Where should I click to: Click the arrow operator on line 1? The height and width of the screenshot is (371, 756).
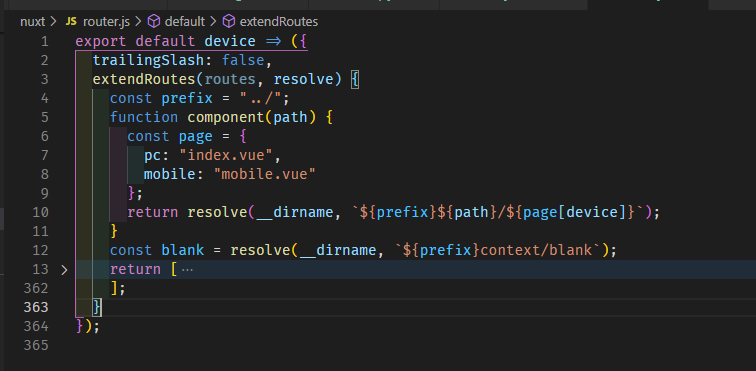(273, 41)
